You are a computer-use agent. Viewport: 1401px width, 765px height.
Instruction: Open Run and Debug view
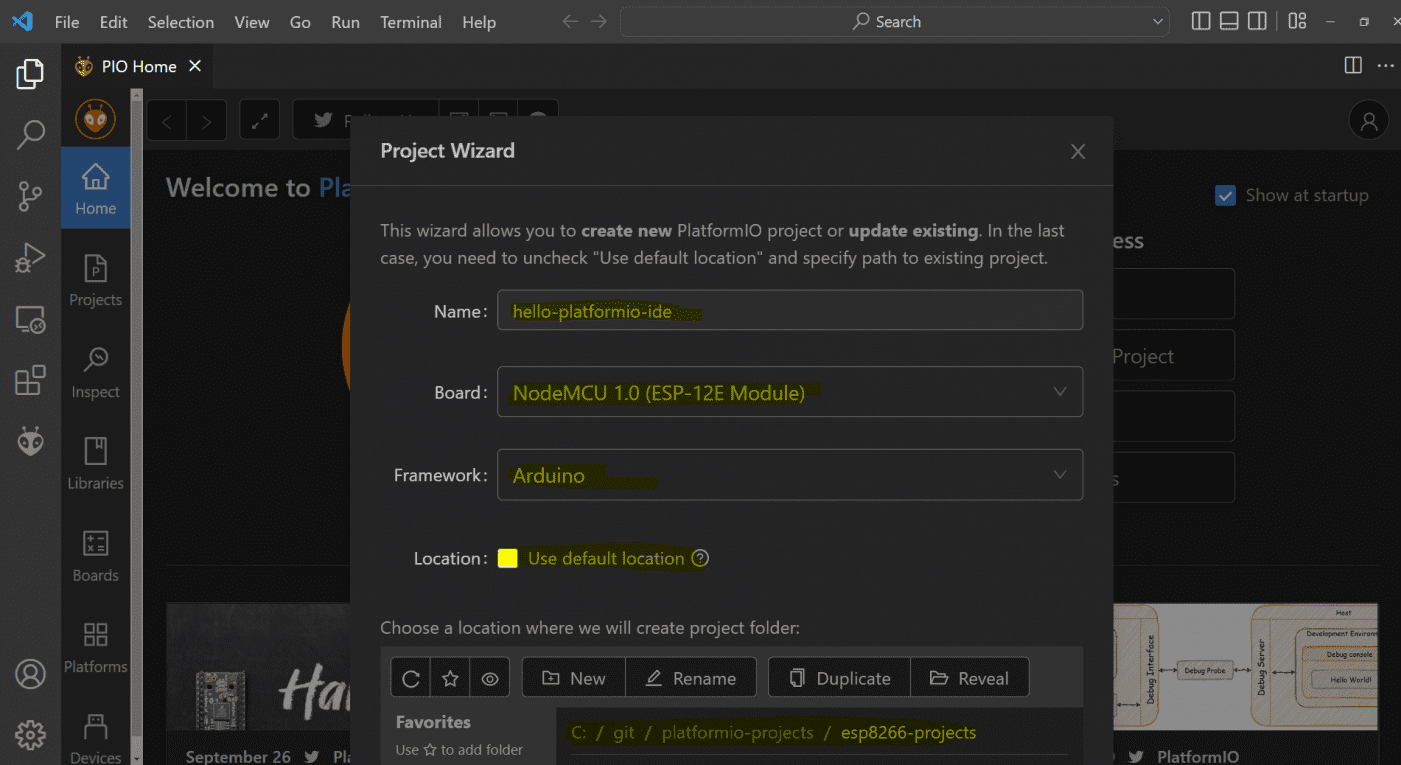[x=30, y=258]
